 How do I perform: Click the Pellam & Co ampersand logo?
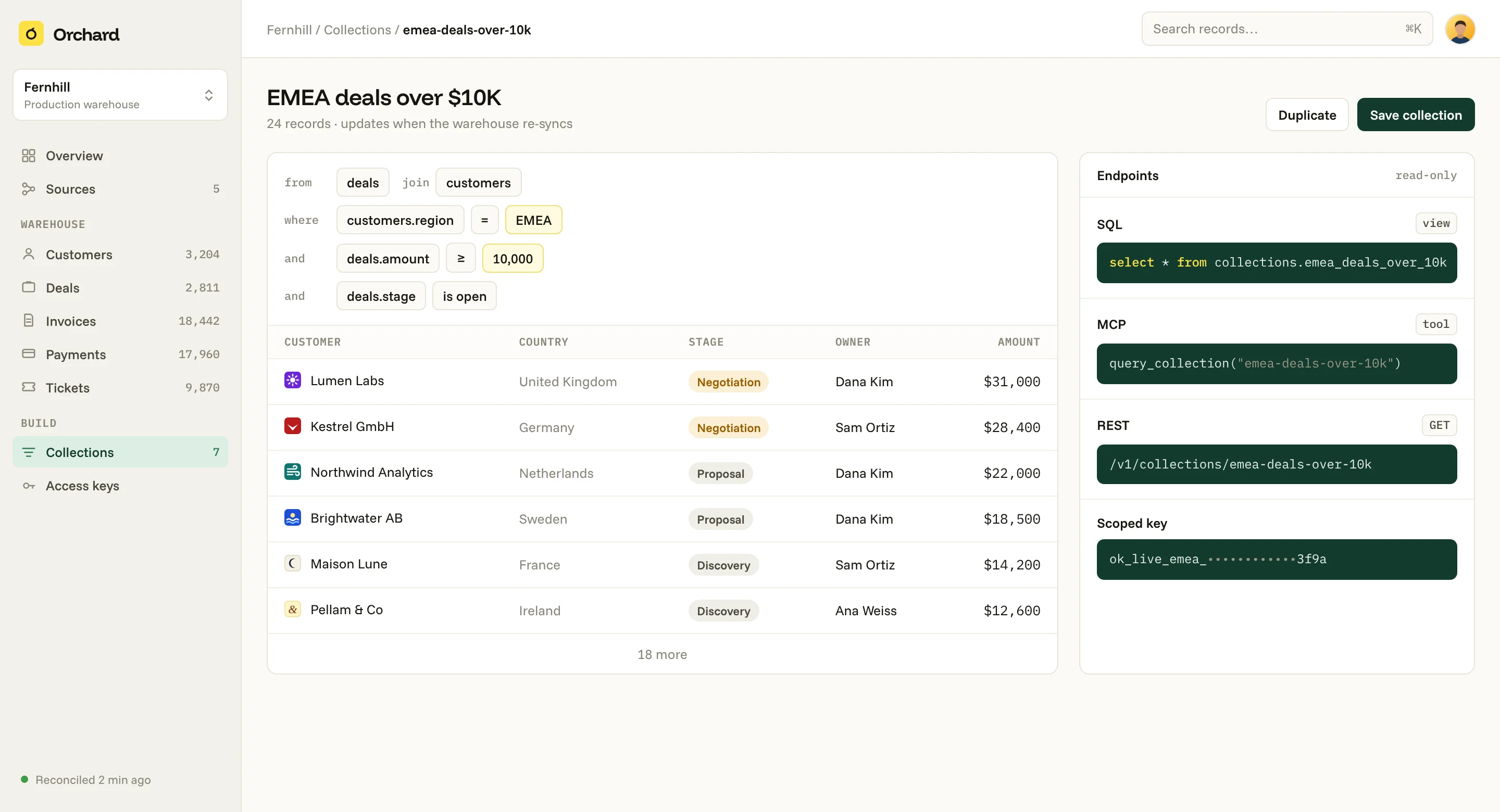click(x=292, y=610)
